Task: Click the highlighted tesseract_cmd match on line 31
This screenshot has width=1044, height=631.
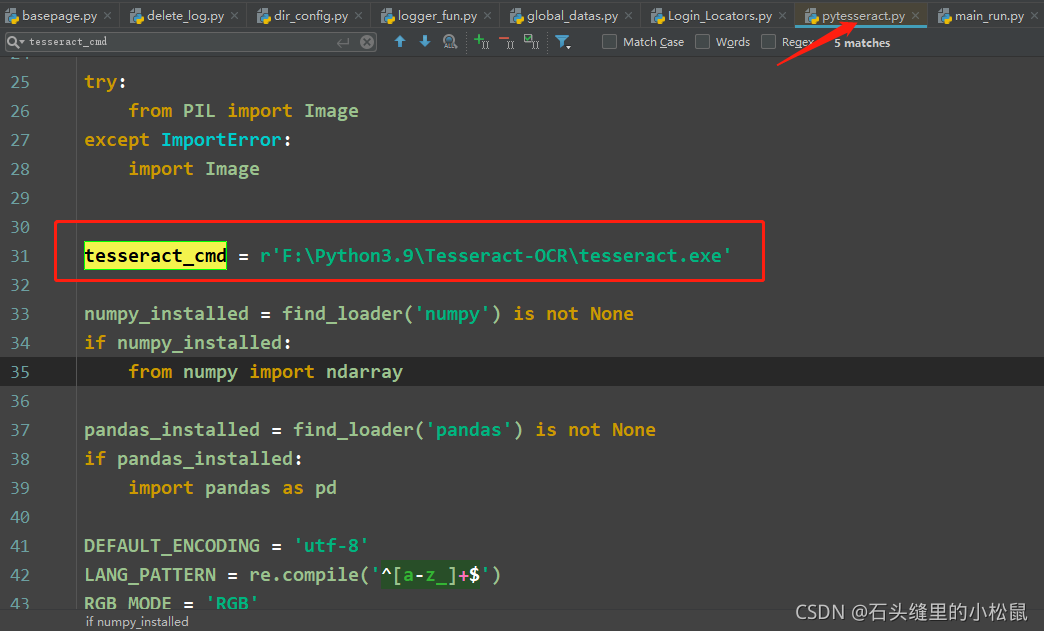Action: [155, 256]
